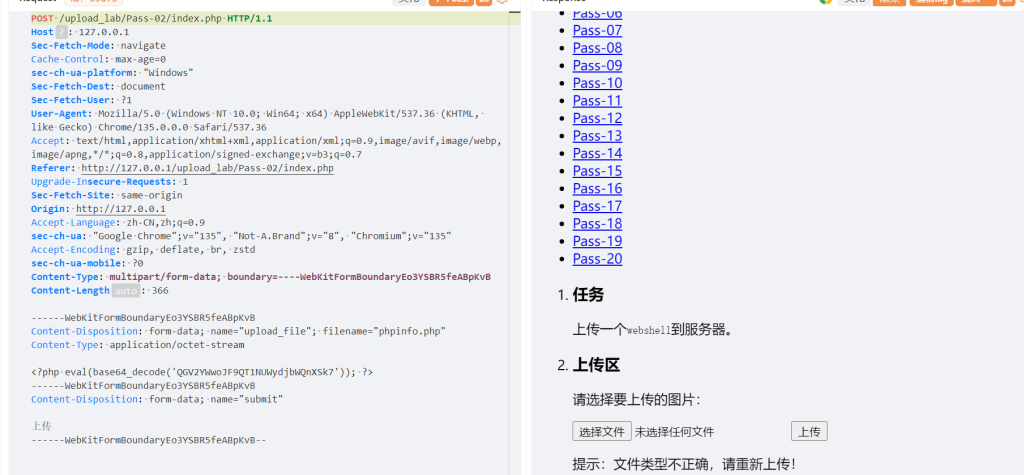Open the Pass-10 link
Screen dimensions: 1024x475
[598, 84]
